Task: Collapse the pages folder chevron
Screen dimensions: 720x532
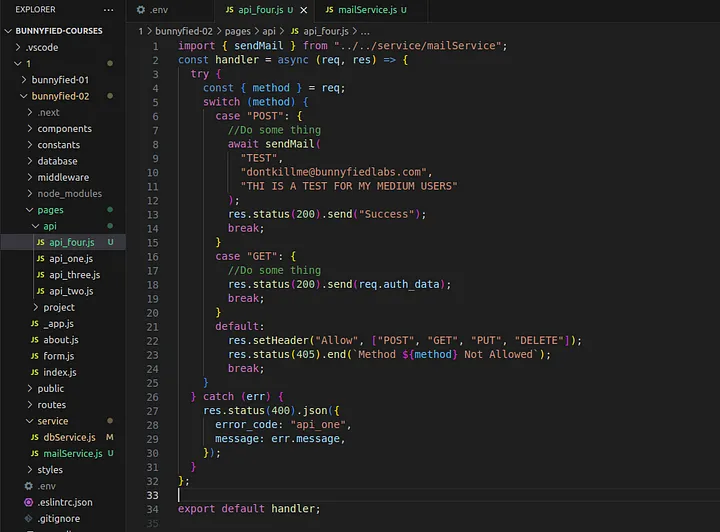Action: click(x=29, y=210)
